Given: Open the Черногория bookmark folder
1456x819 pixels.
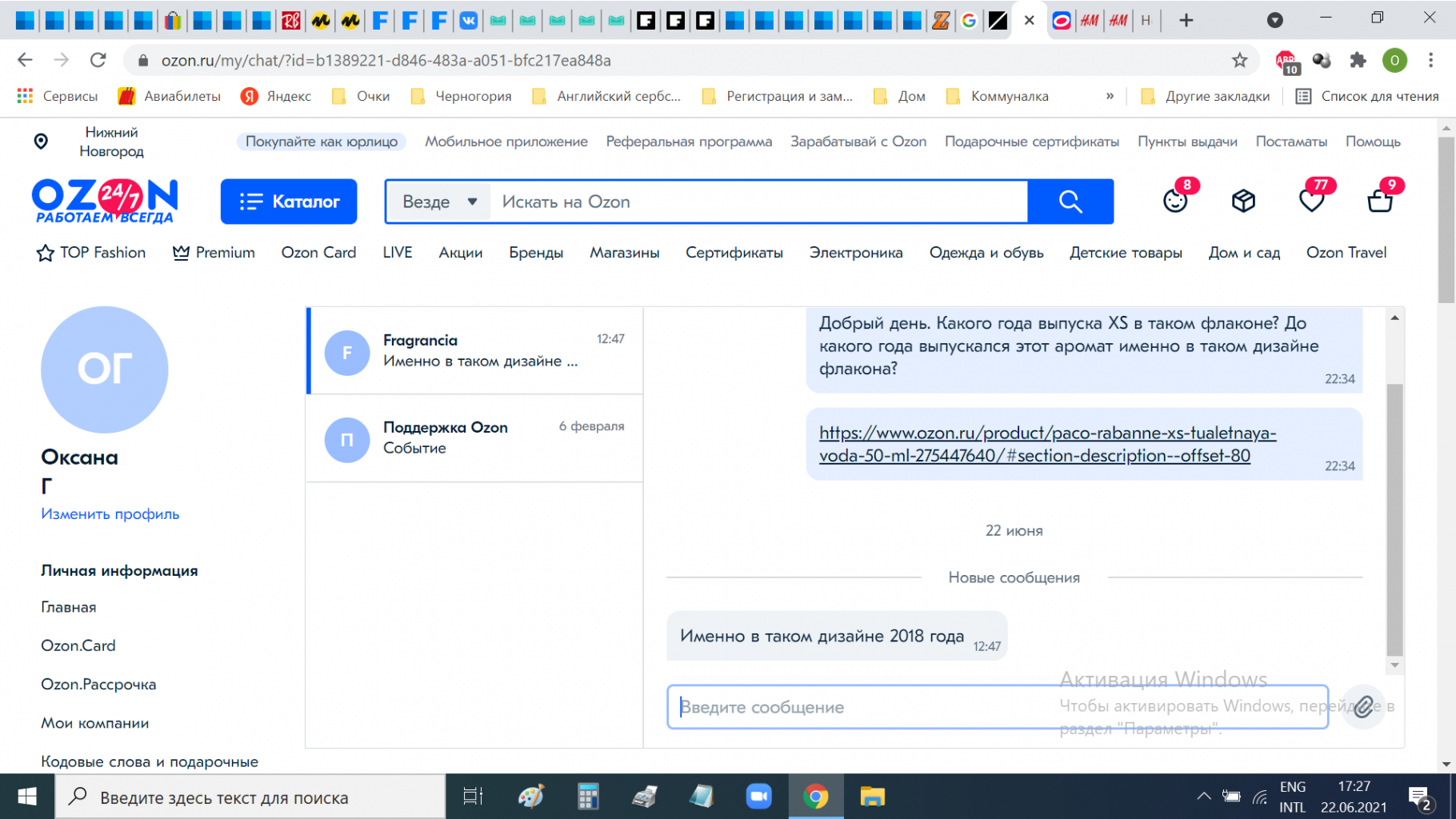Looking at the screenshot, I should point(461,96).
